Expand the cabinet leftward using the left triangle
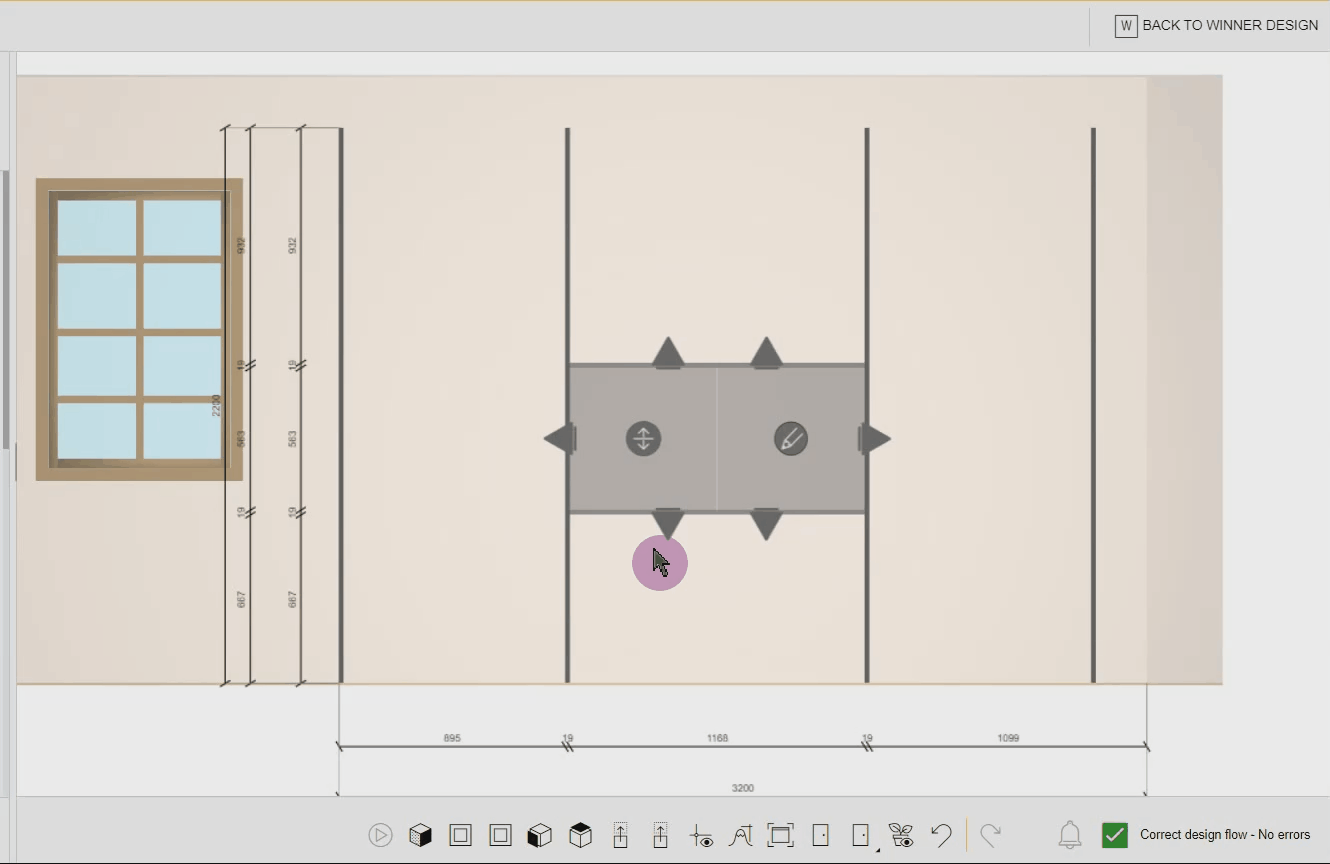 point(561,438)
